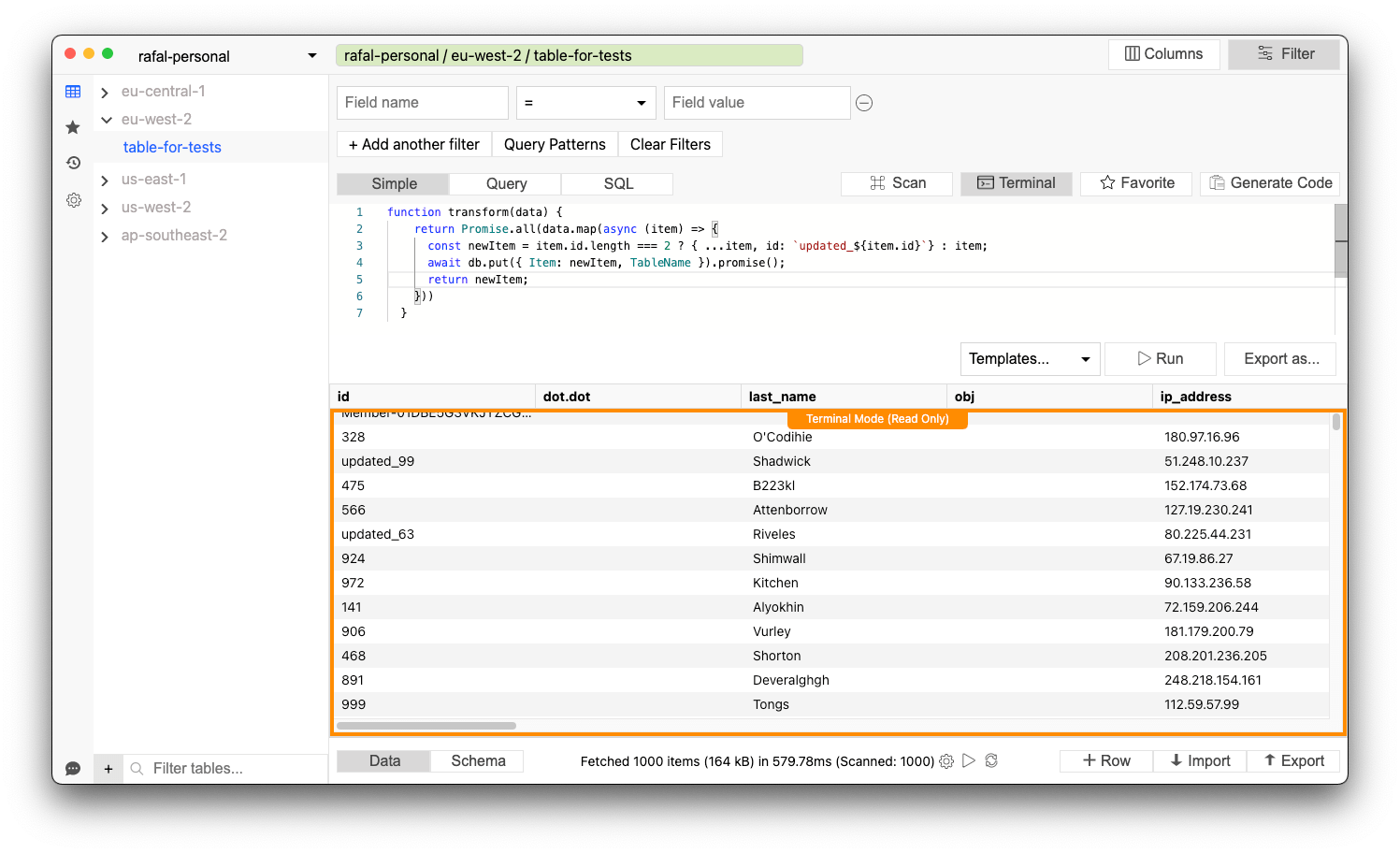Open the equals operator dropdown
Viewport: 1400px width, 853px height.
586,103
